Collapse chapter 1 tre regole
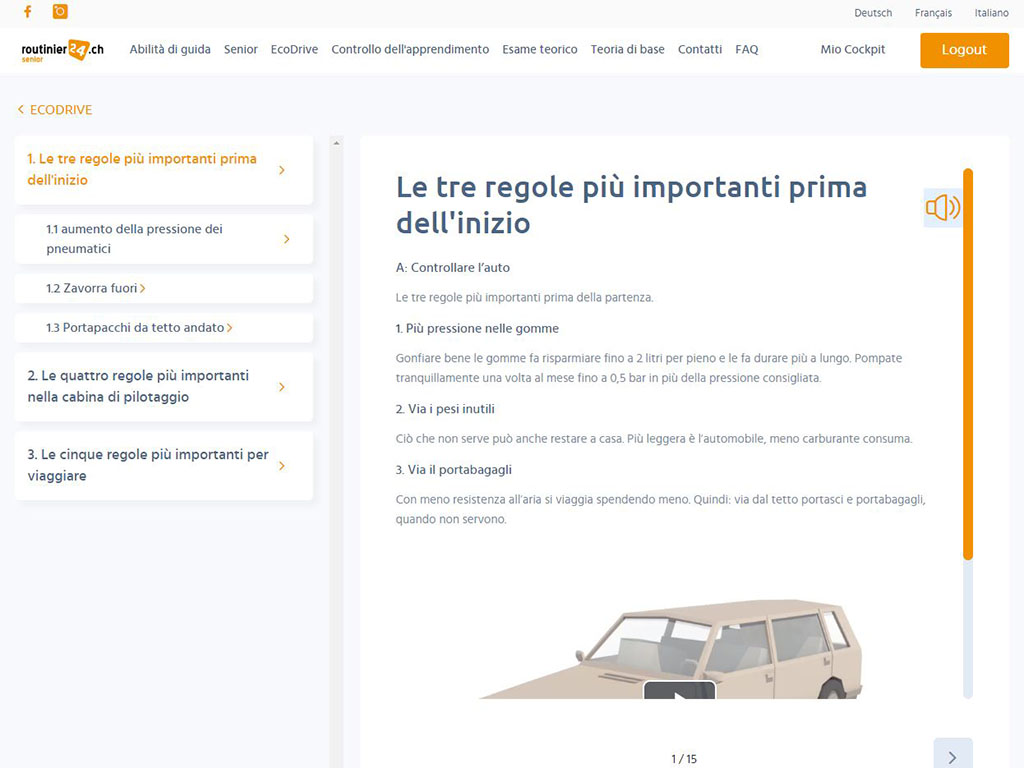The image size is (1024, 768). pos(163,170)
